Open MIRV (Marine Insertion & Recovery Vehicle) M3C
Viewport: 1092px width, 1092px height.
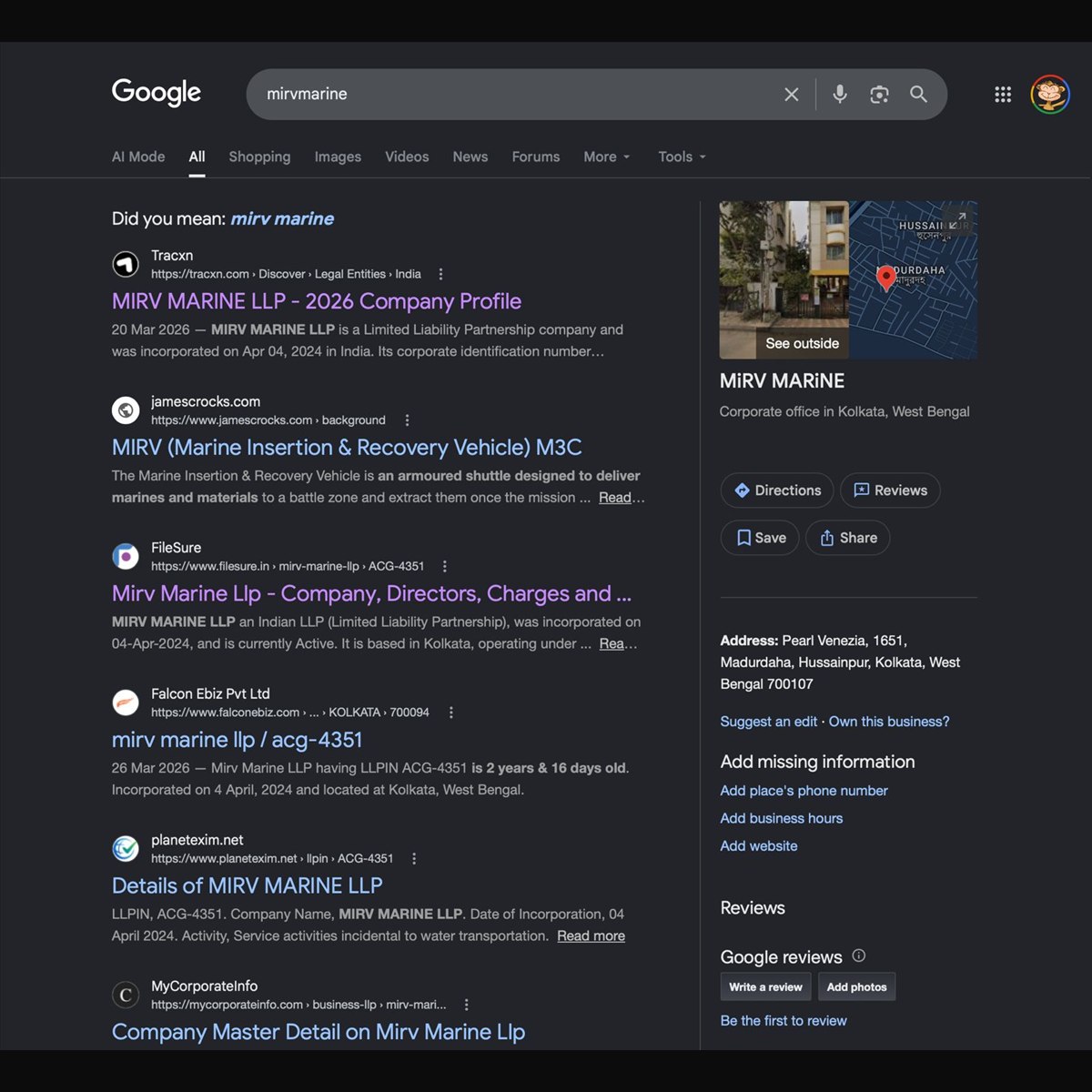point(347,448)
